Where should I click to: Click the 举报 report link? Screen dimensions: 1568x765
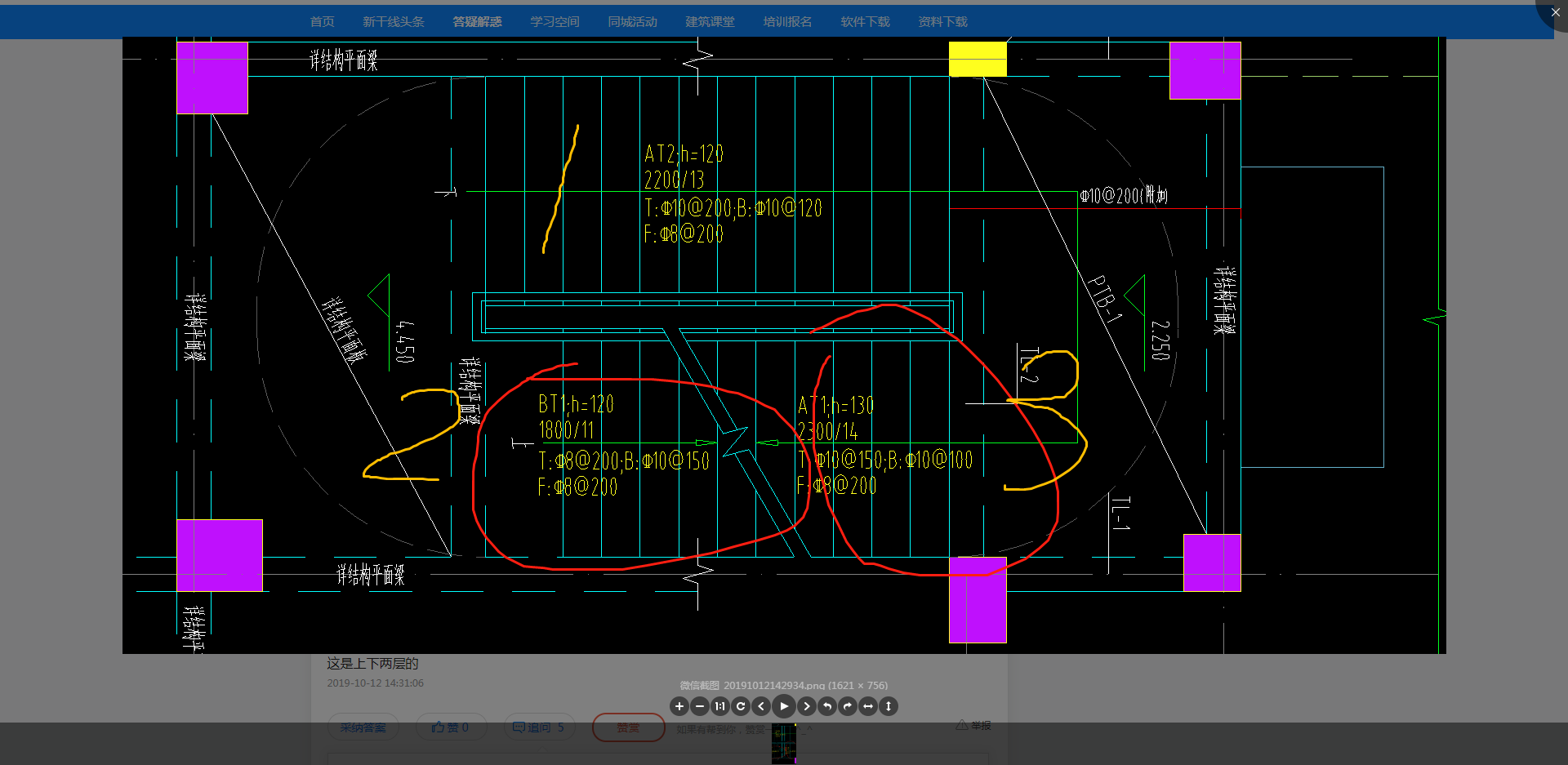click(x=973, y=725)
